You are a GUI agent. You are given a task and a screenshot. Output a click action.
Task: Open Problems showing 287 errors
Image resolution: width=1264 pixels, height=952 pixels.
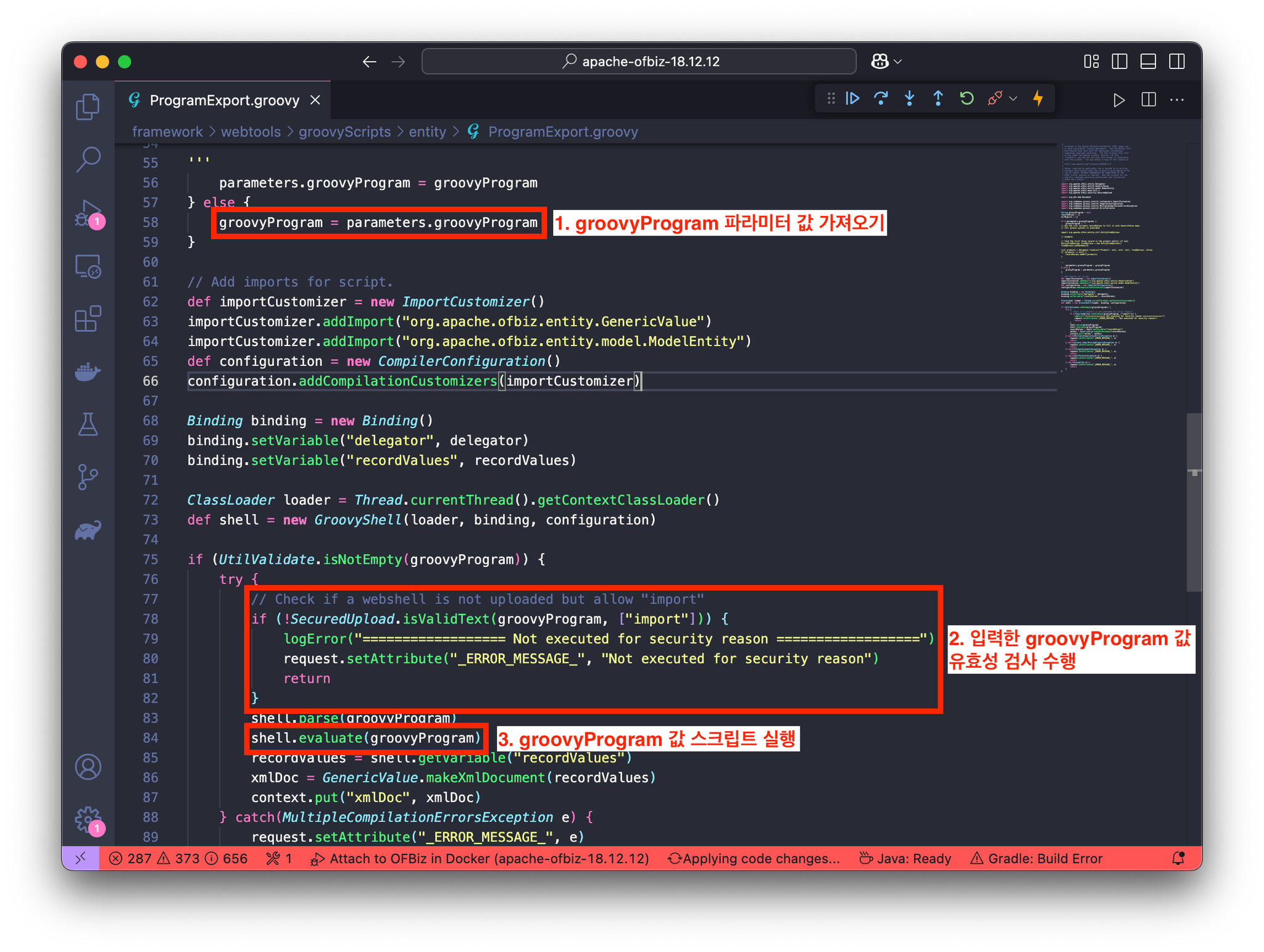click(178, 858)
